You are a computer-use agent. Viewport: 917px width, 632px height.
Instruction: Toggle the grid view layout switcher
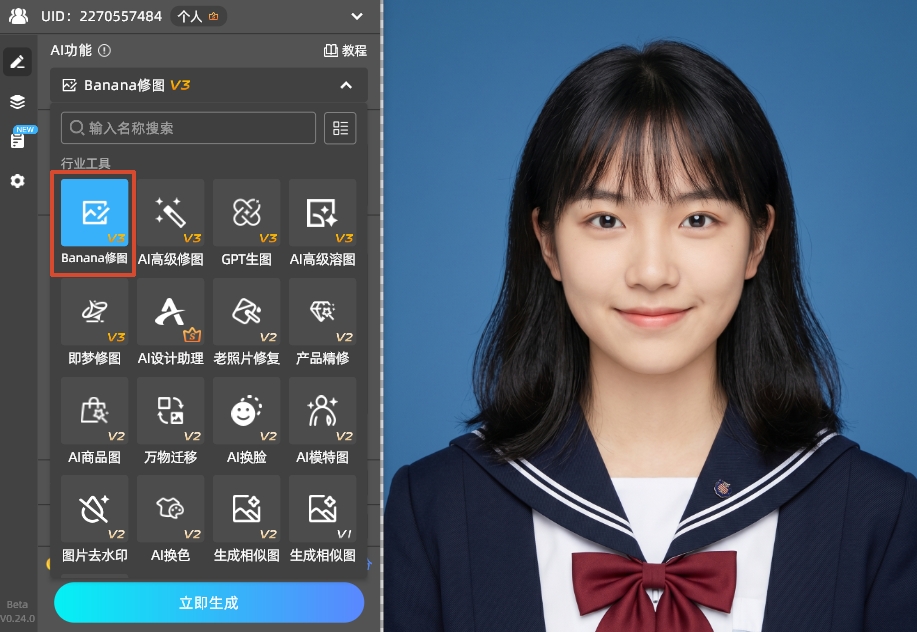[x=340, y=128]
